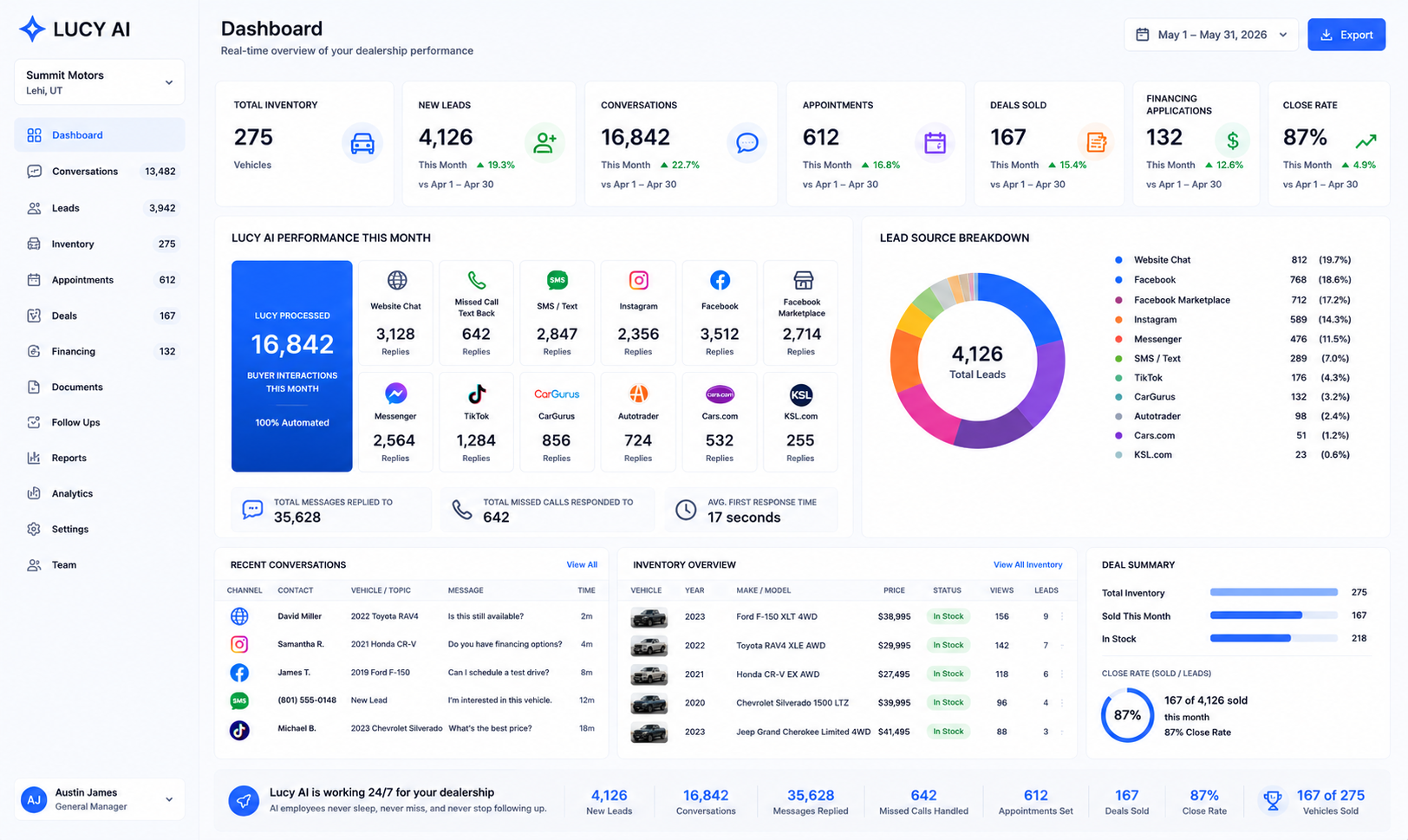Click In Stock badge for Toyota RAV4 XLE AWD
The width and height of the screenshot is (1408, 840).
948,645
